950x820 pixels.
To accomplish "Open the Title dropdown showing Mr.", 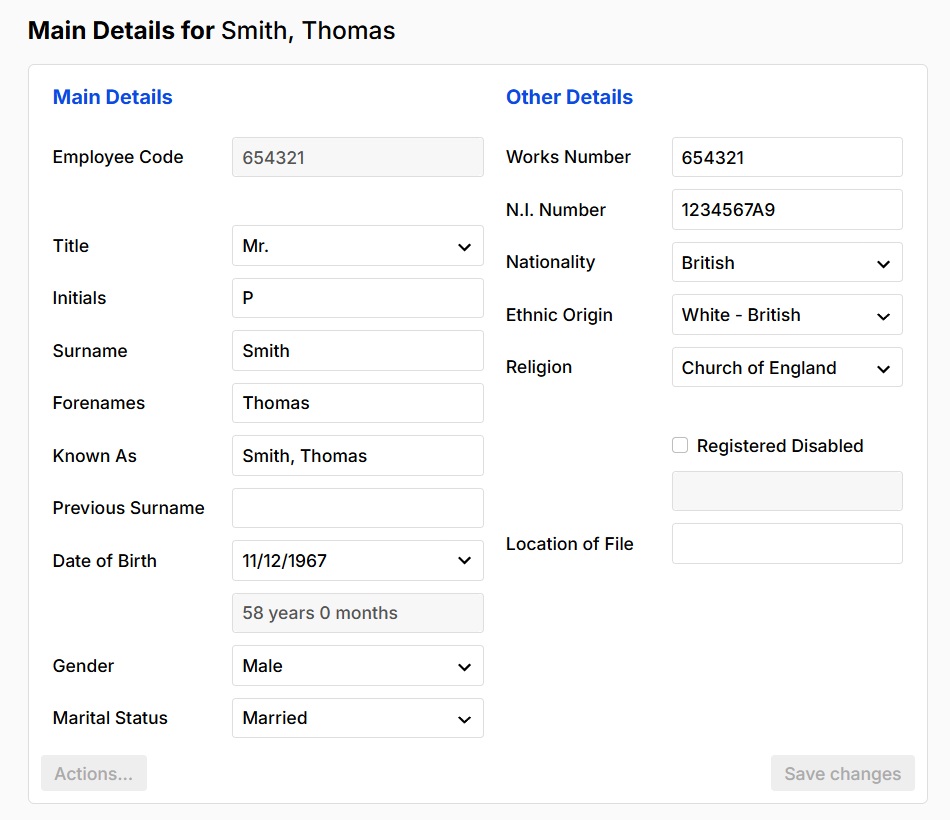I will pyautogui.click(x=357, y=246).
